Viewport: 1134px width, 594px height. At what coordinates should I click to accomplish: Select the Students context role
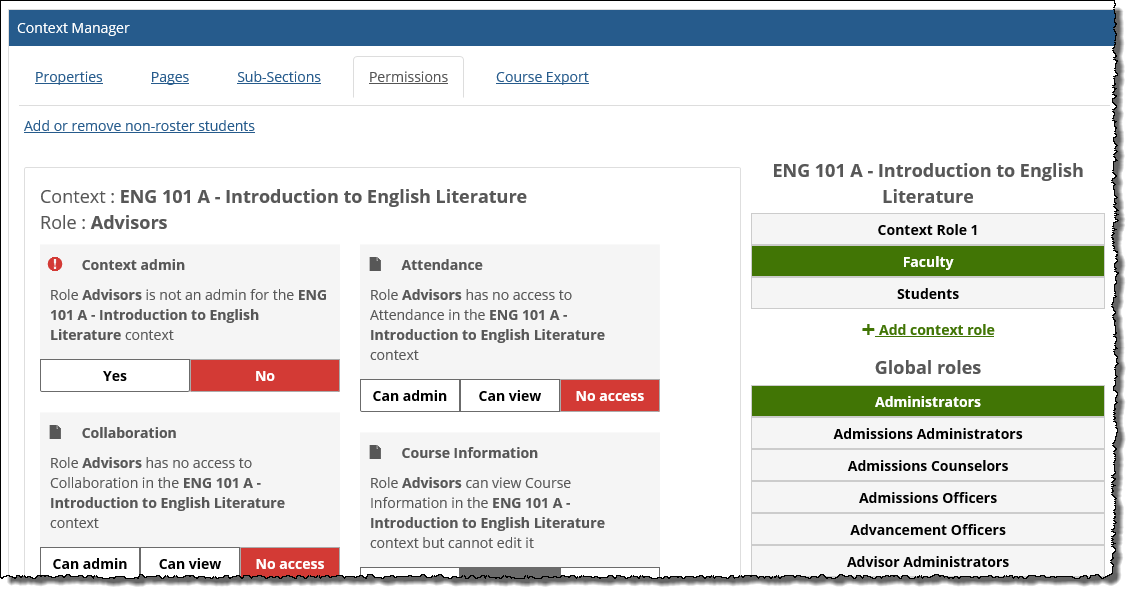tap(927, 293)
